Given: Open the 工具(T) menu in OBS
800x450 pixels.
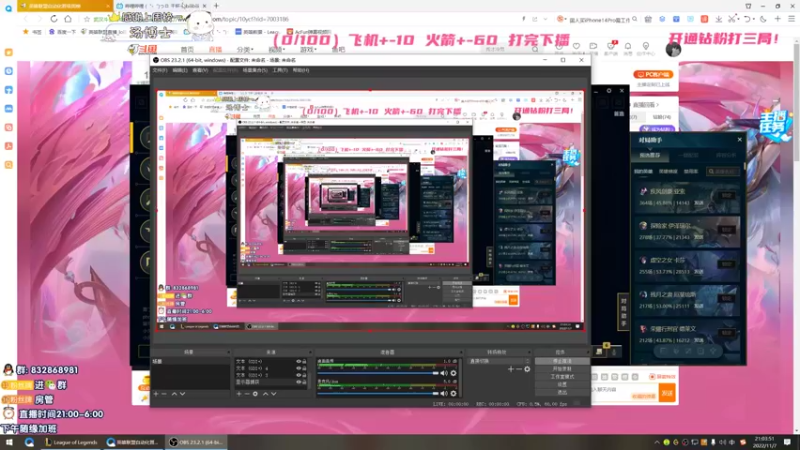Looking at the screenshot, I should pyautogui.click(x=280, y=70).
